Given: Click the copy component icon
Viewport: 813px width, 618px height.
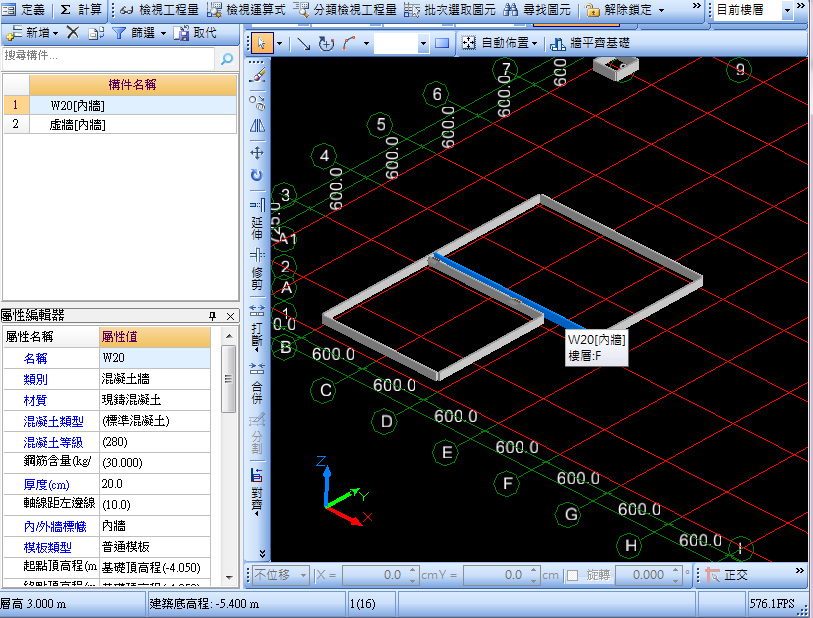Looking at the screenshot, I should pyautogui.click(x=96, y=33).
